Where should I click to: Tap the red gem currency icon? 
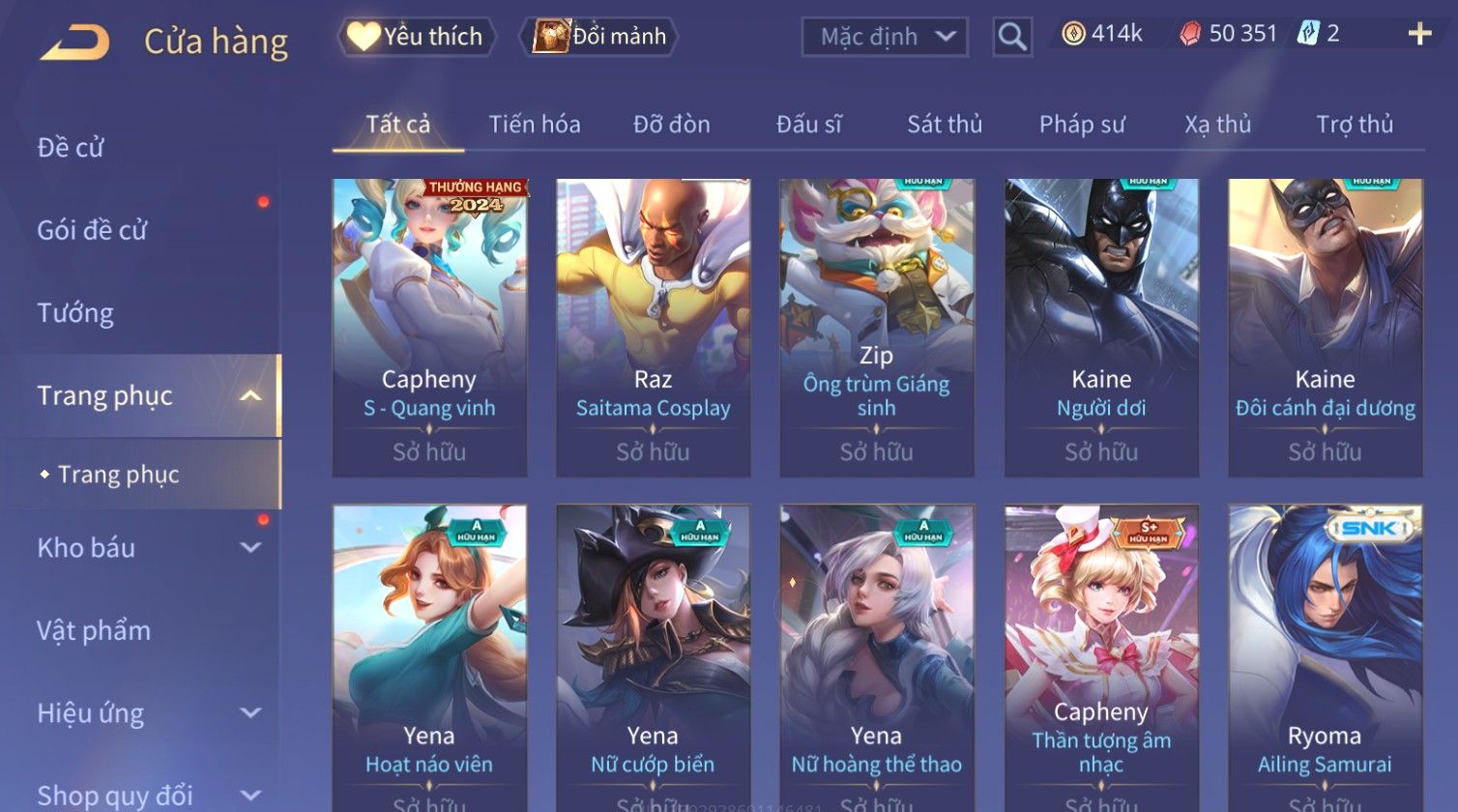click(x=1190, y=34)
